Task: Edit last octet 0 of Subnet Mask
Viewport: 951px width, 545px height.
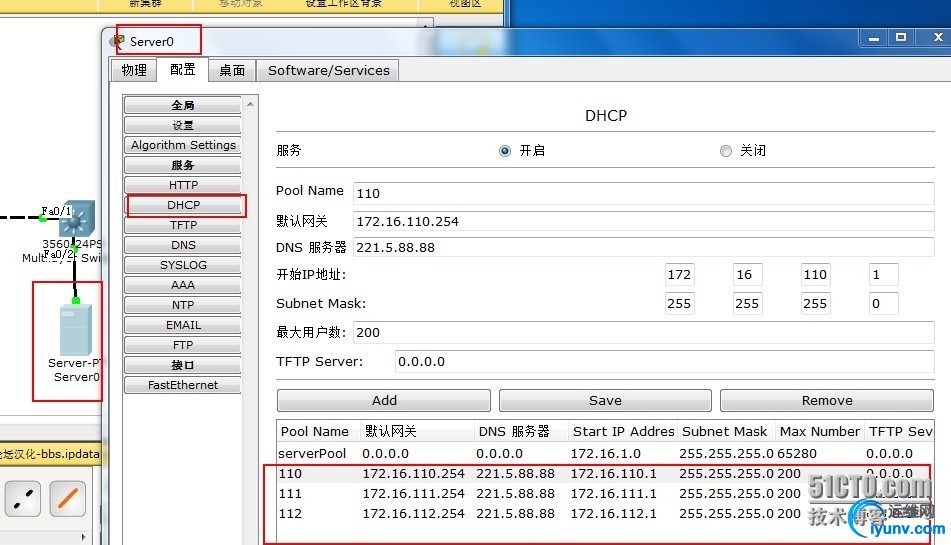Action: pos(883,303)
